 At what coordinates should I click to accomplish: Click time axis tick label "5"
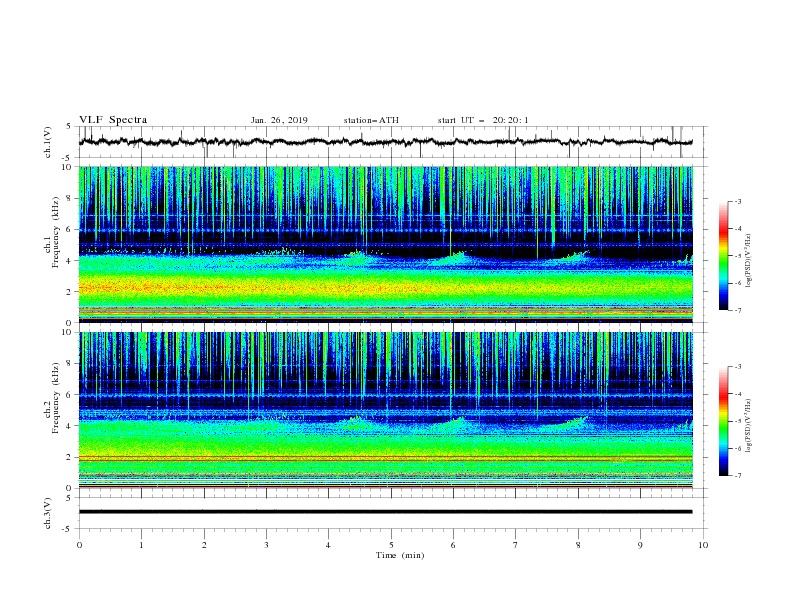click(x=391, y=545)
